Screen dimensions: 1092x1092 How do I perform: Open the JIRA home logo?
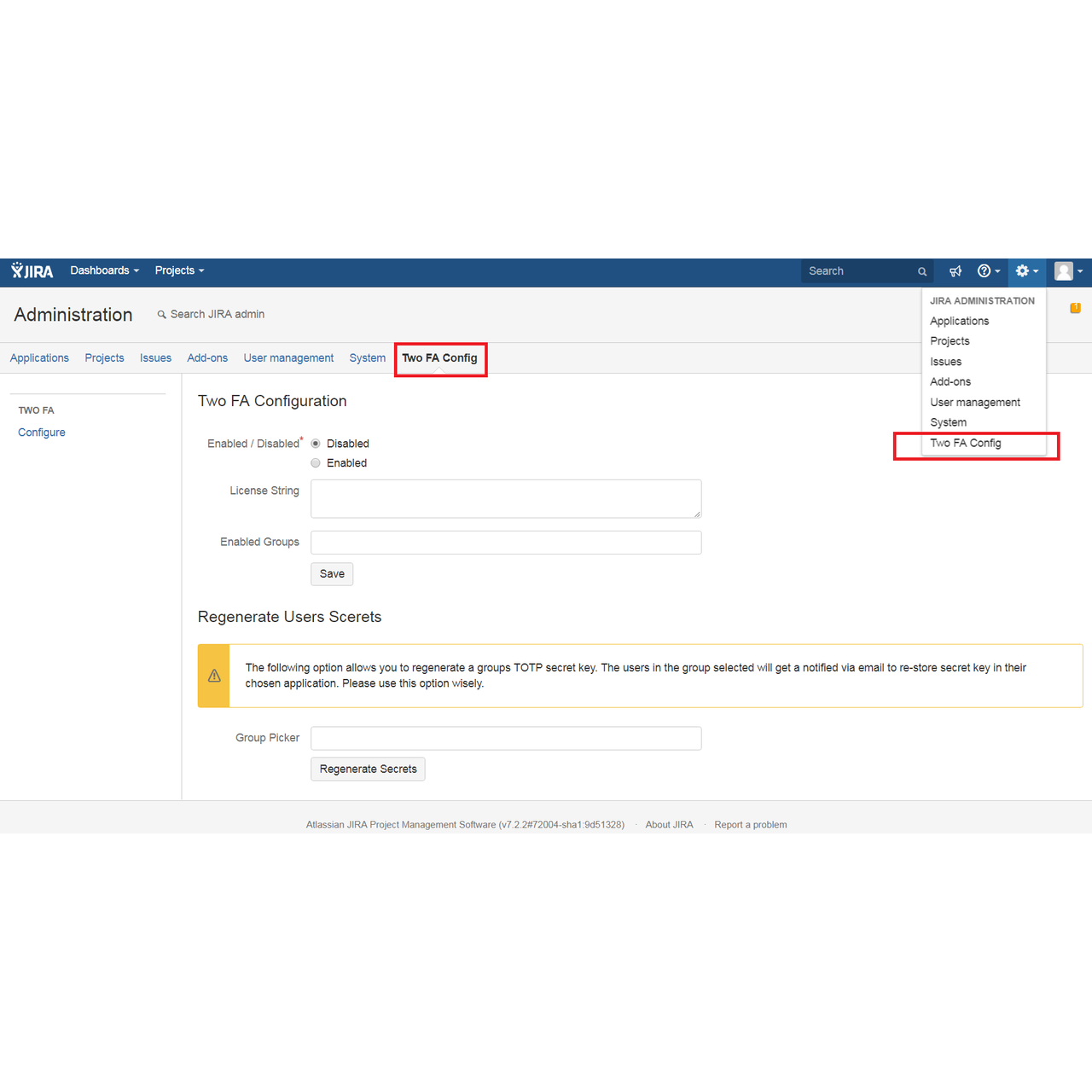tap(32, 271)
